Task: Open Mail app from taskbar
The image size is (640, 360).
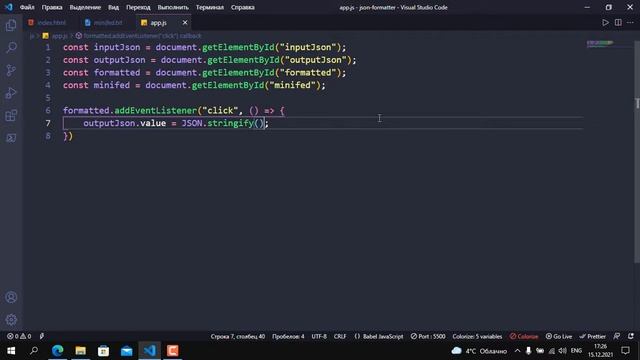Action: 127,351
